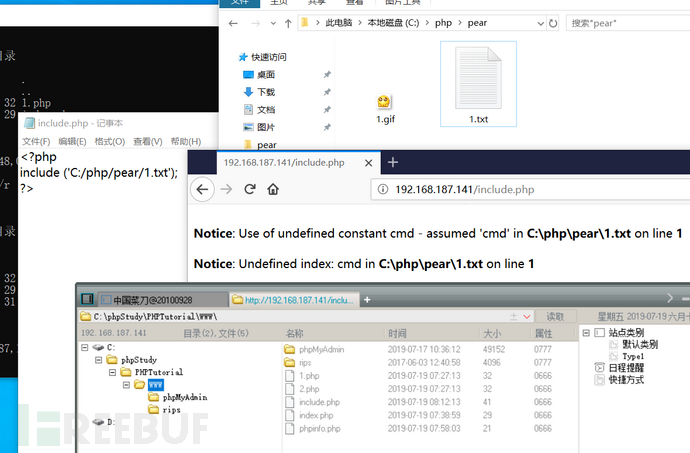Select 此电脑 in Explorer breadcrumb

(x=338, y=23)
